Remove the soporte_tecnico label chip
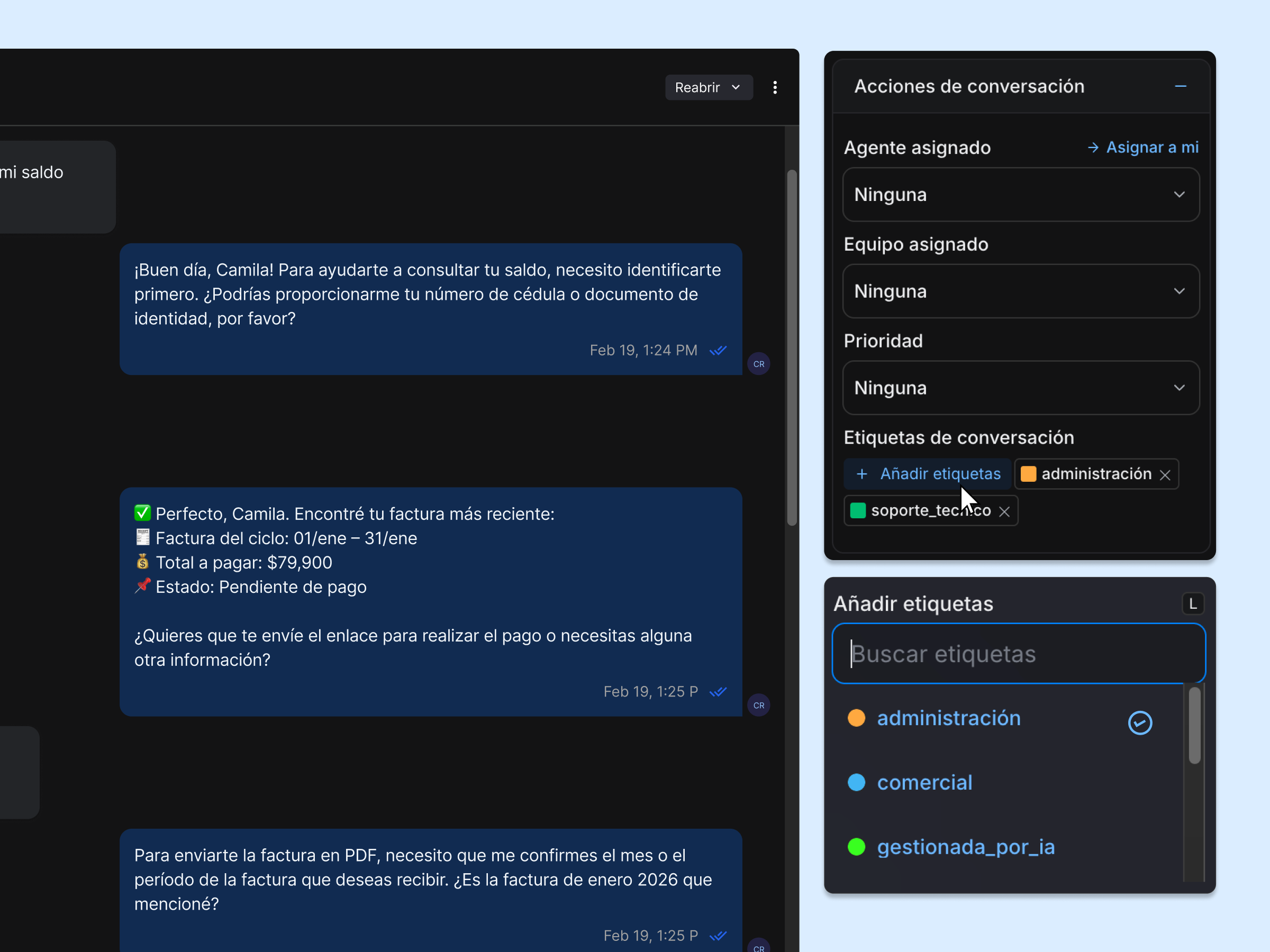This screenshot has width=1270, height=952. pyautogui.click(x=1004, y=511)
